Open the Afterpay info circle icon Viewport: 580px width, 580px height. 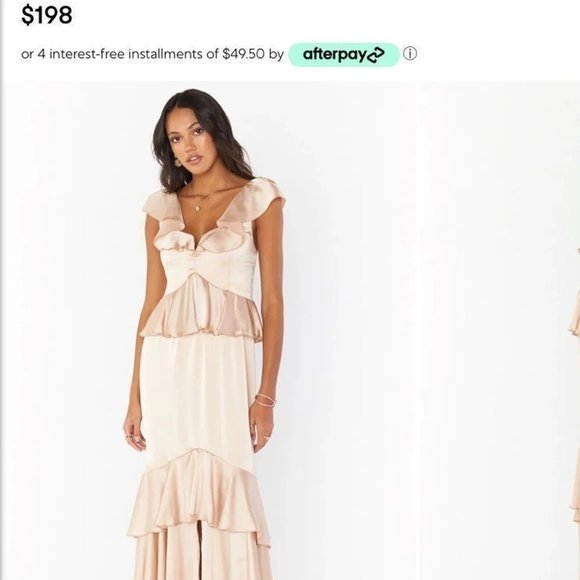[x=409, y=54]
